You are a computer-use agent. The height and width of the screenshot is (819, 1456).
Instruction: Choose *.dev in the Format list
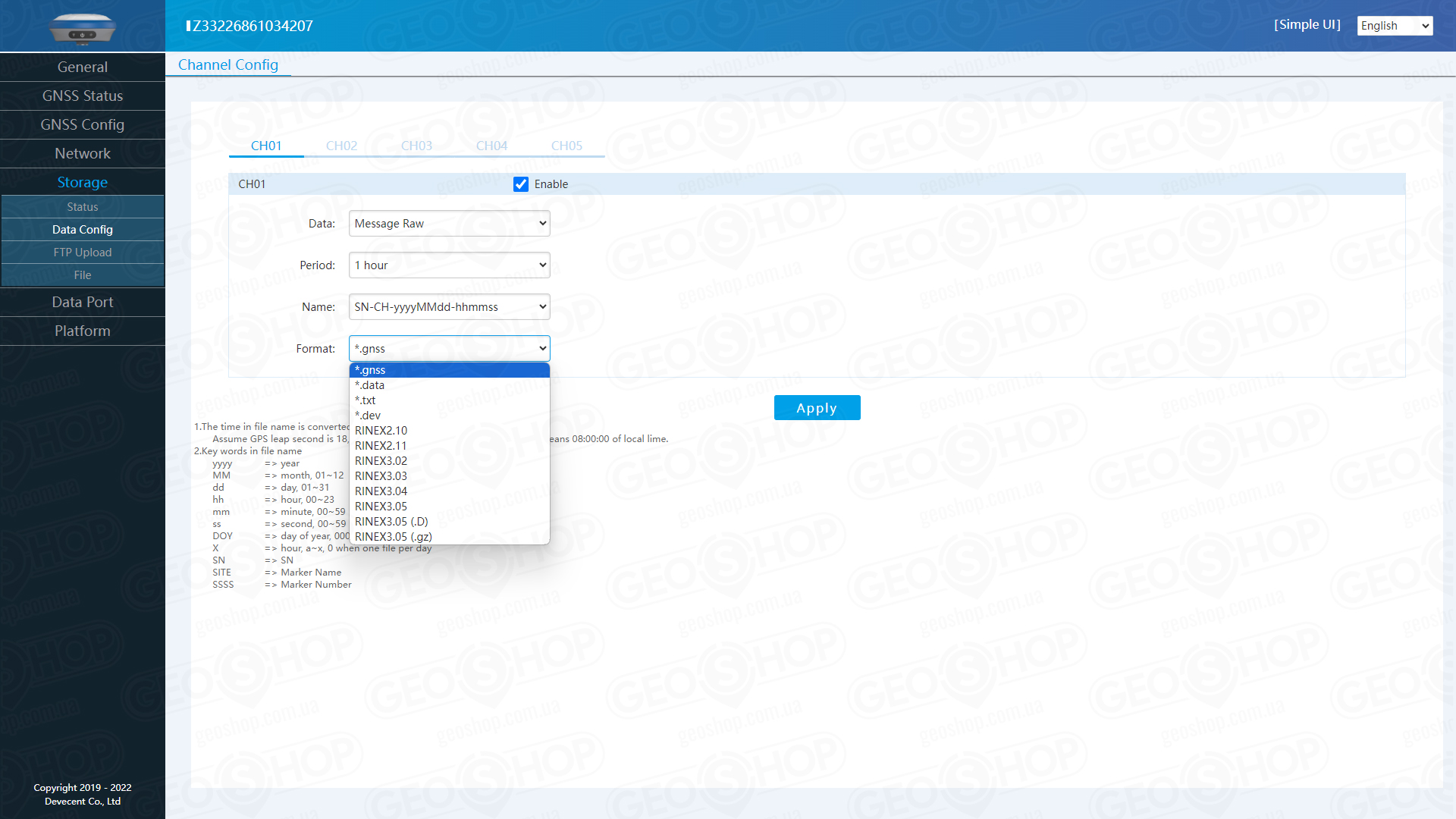click(449, 416)
